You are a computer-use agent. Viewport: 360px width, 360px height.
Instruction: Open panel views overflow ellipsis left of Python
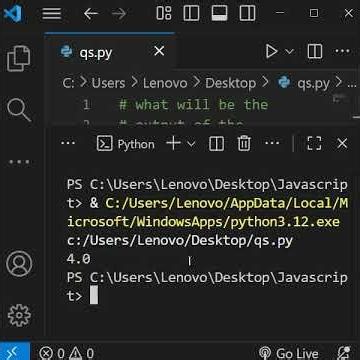pos(68,143)
